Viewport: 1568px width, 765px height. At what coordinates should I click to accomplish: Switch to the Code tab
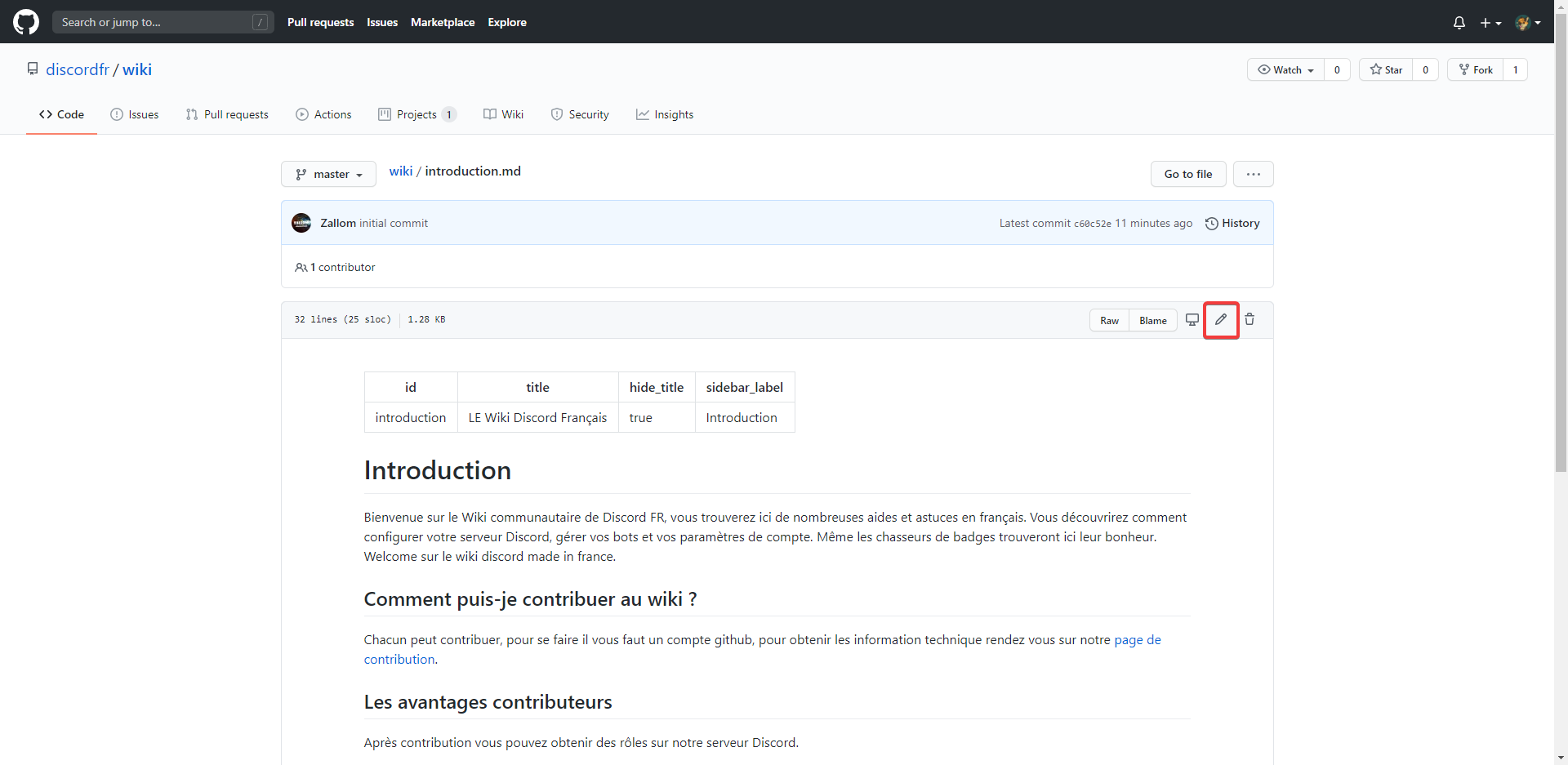click(61, 114)
